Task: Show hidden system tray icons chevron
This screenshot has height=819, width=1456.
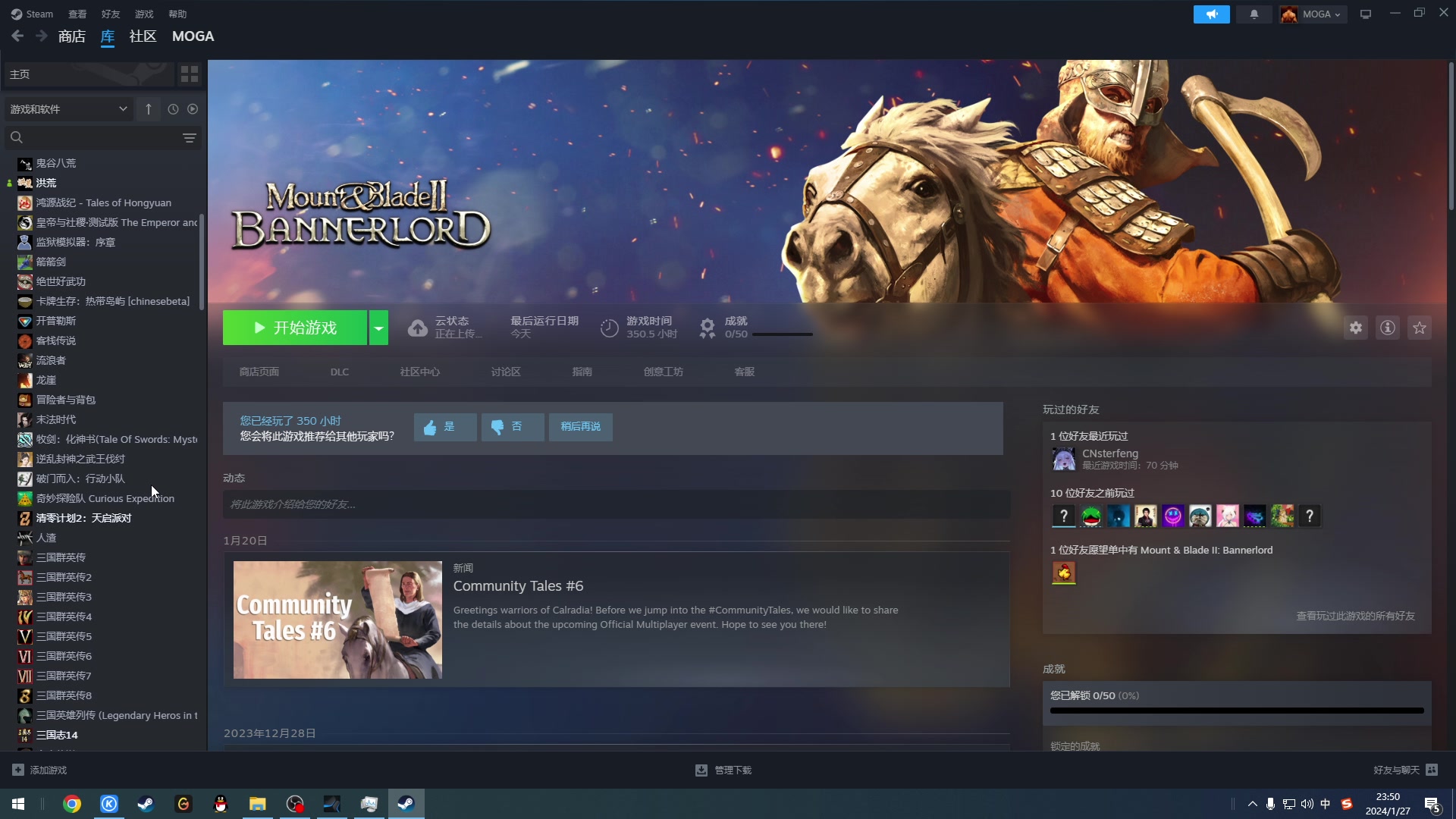Action: (1252, 804)
